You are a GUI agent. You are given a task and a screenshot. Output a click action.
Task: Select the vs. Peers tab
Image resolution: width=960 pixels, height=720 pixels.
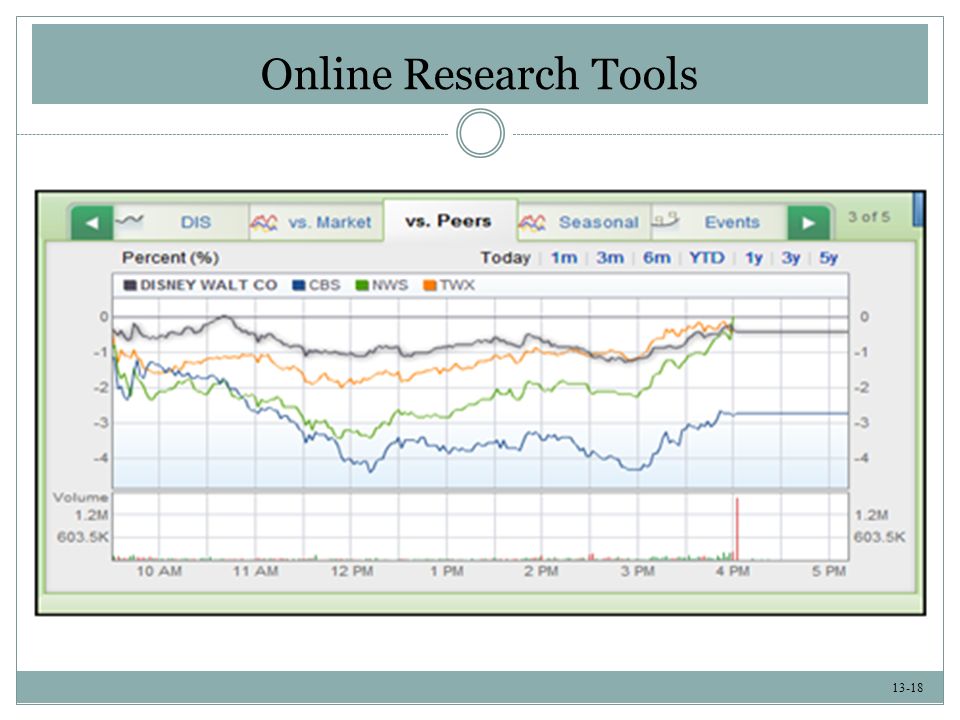click(x=451, y=220)
